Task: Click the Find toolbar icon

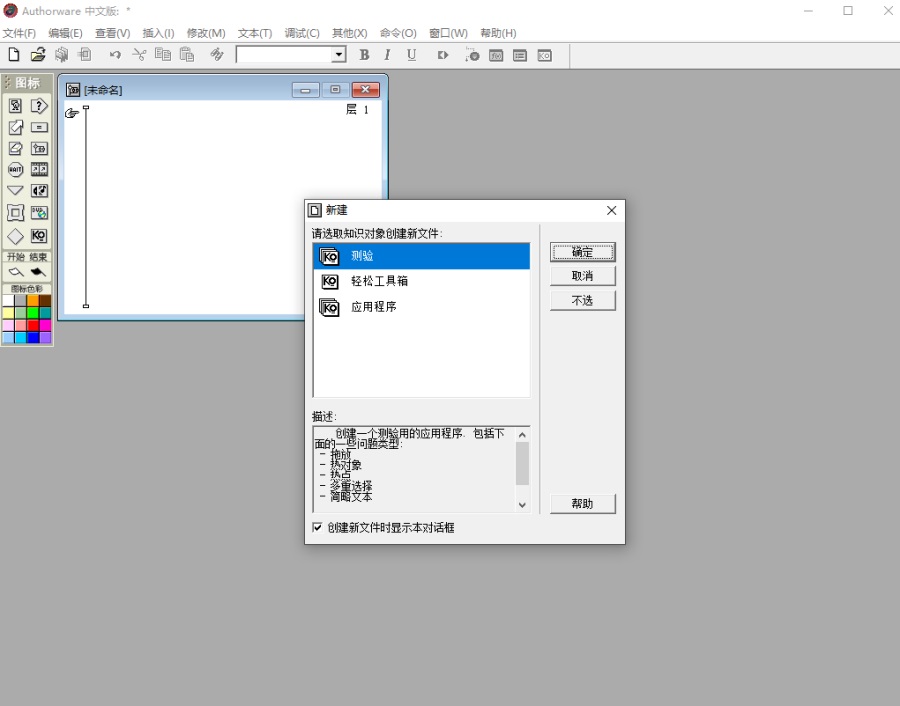Action: click(x=217, y=55)
